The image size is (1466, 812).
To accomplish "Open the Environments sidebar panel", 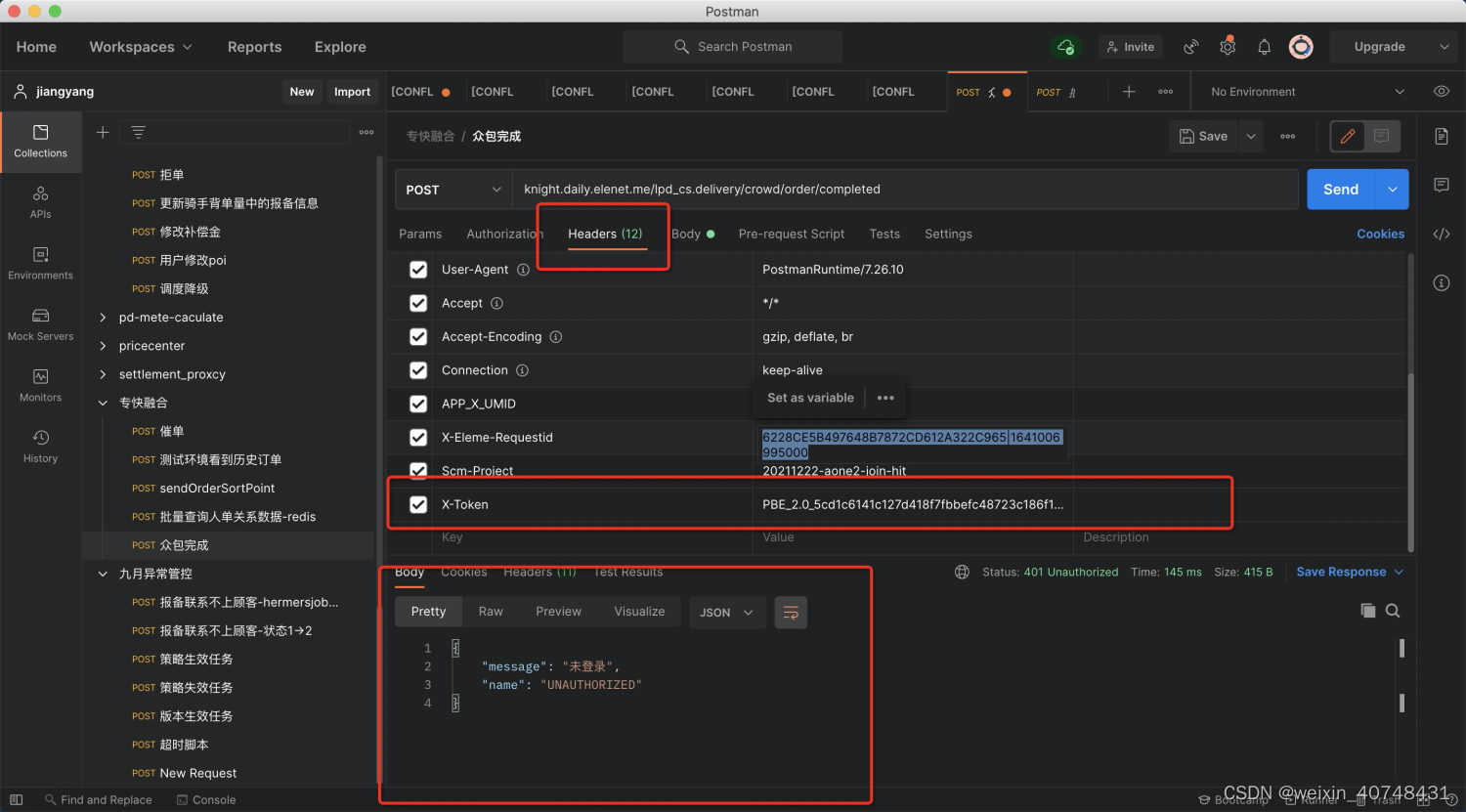I will click(x=40, y=264).
